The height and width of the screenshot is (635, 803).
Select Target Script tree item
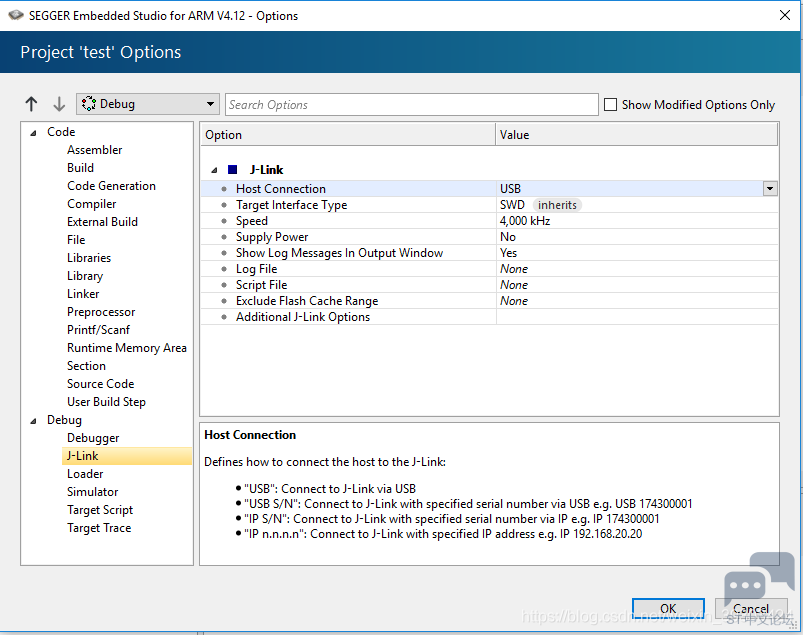[100, 510]
